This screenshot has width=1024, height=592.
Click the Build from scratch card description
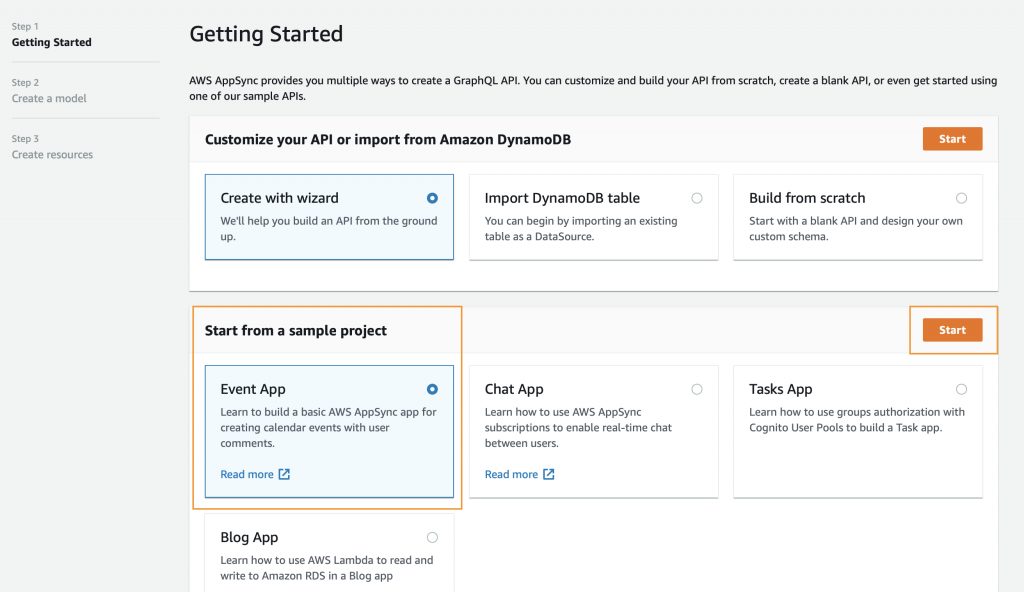[855, 229]
